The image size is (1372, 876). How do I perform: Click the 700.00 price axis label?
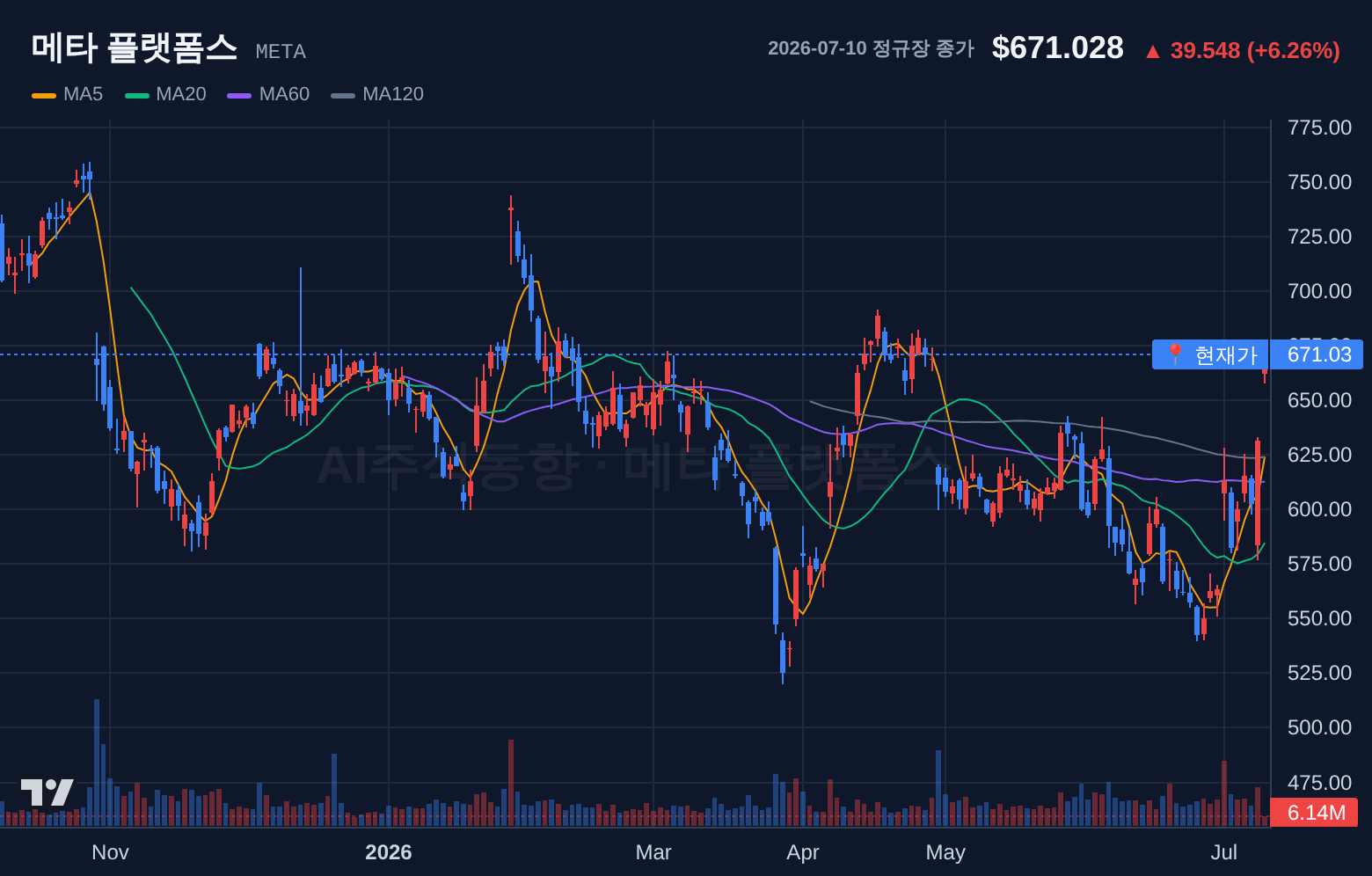pyautogui.click(x=1319, y=291)
